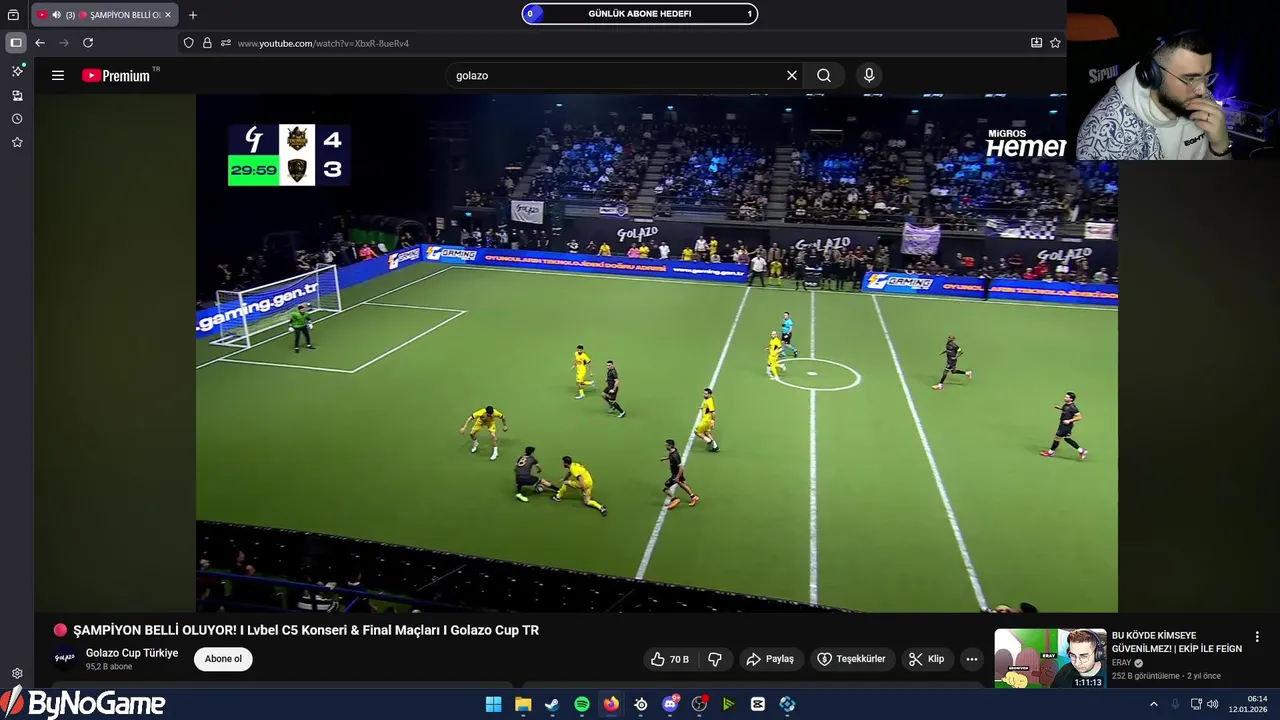Open Steam from taskbar
This screenshot has width=1280, height=720.
pos(552,704)
